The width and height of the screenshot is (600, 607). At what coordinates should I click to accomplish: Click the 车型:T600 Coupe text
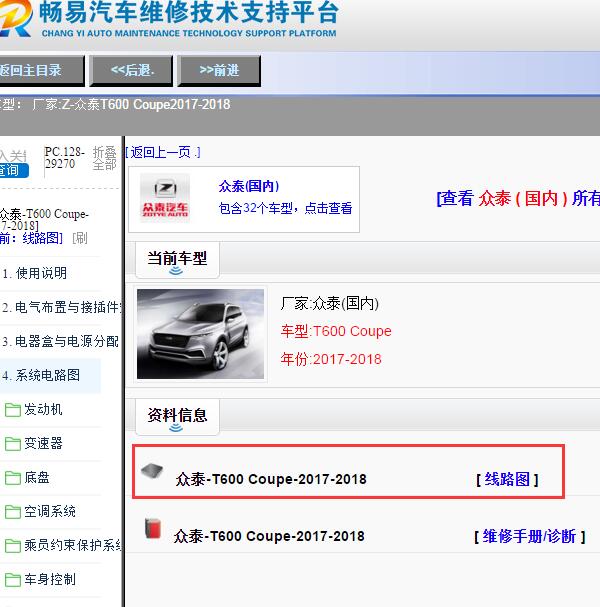(x=336, y=331)
